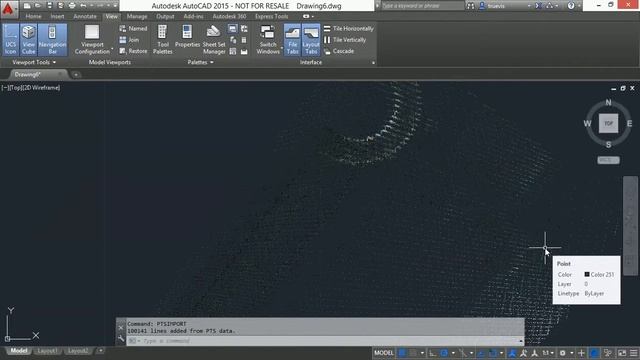Toggle Layout Tabs visibility
640x360 pixels.
pyautogui.click(x=311, y=40)
